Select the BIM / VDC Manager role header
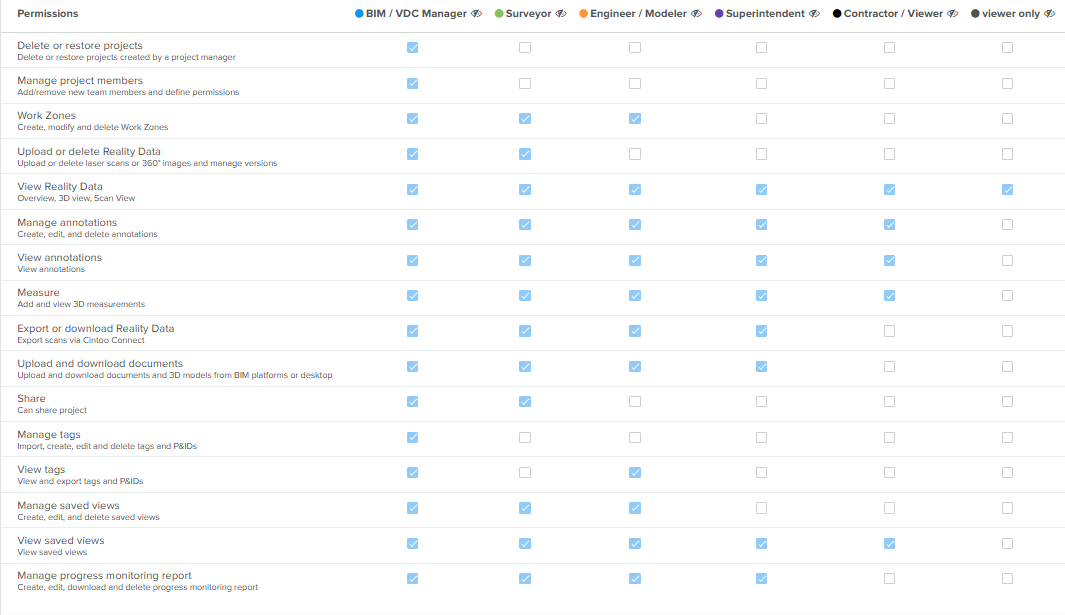Image resolution: width=1065 pixels, height=615 pixels. pyautogui.click(x=416, y=14)
